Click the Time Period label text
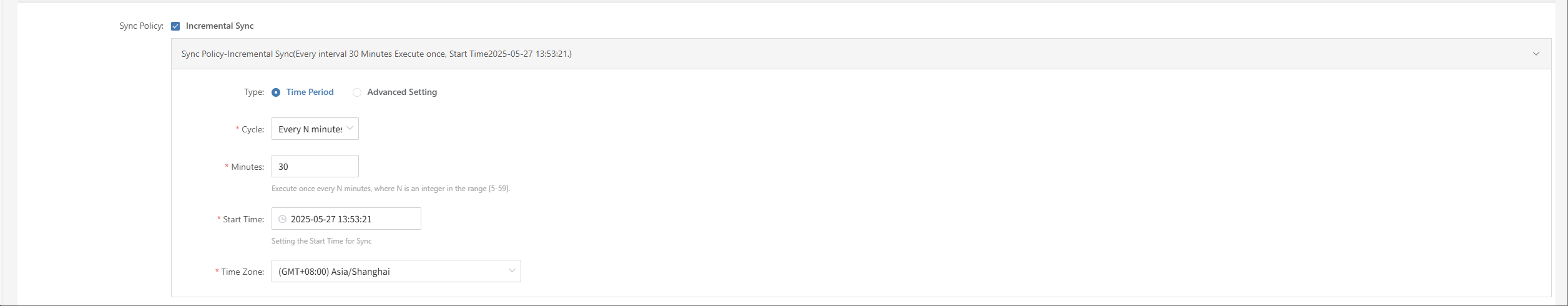This screenshot has width=1568, height=306. 310,92
